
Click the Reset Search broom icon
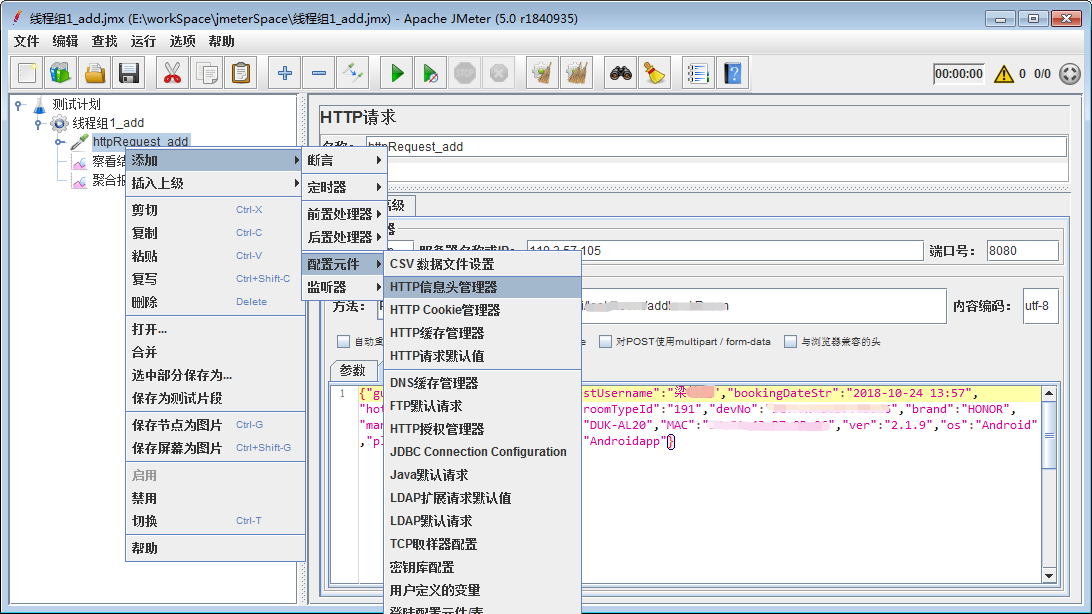pos(655,73)
